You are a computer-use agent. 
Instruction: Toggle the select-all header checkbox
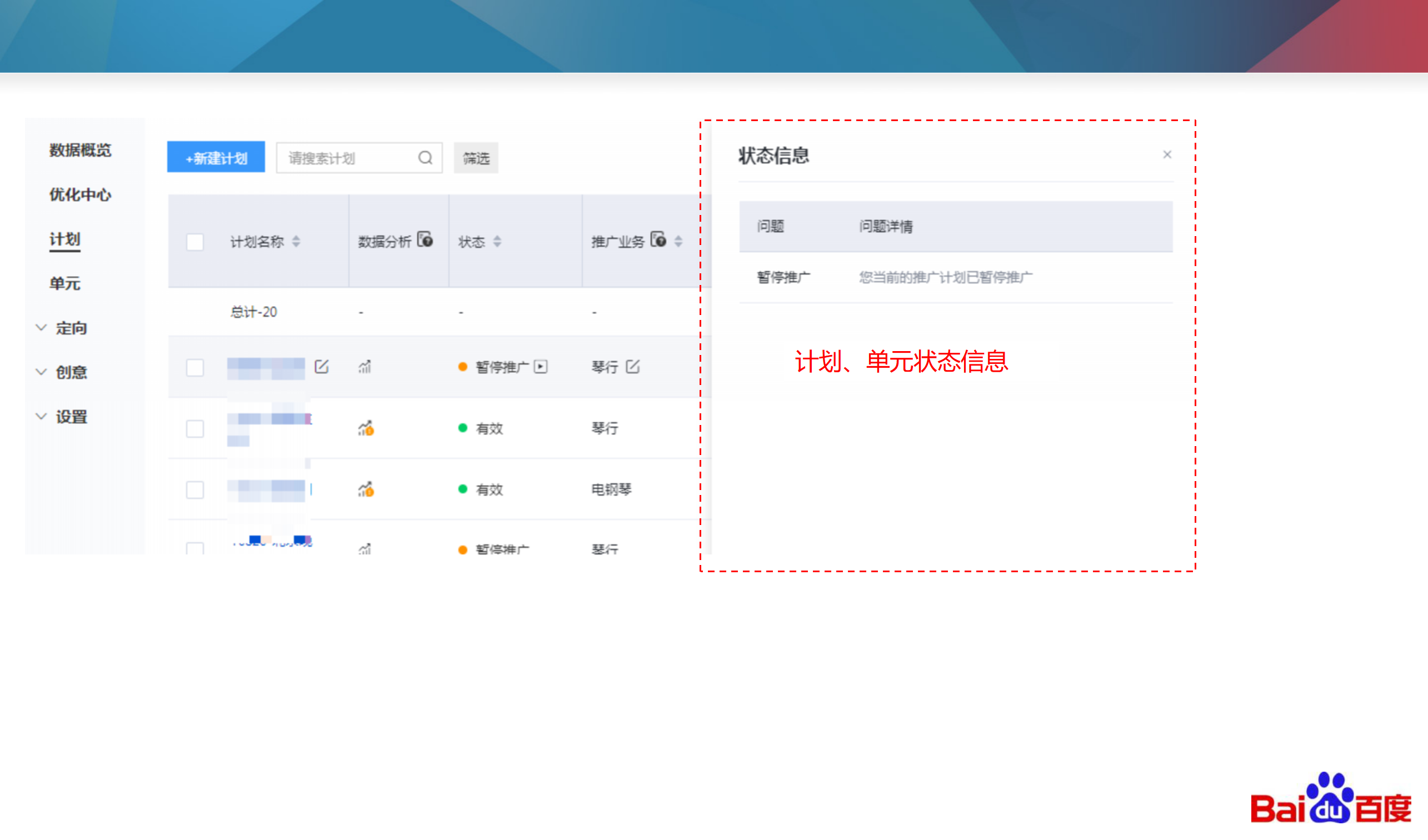click(x=195, y=242)
